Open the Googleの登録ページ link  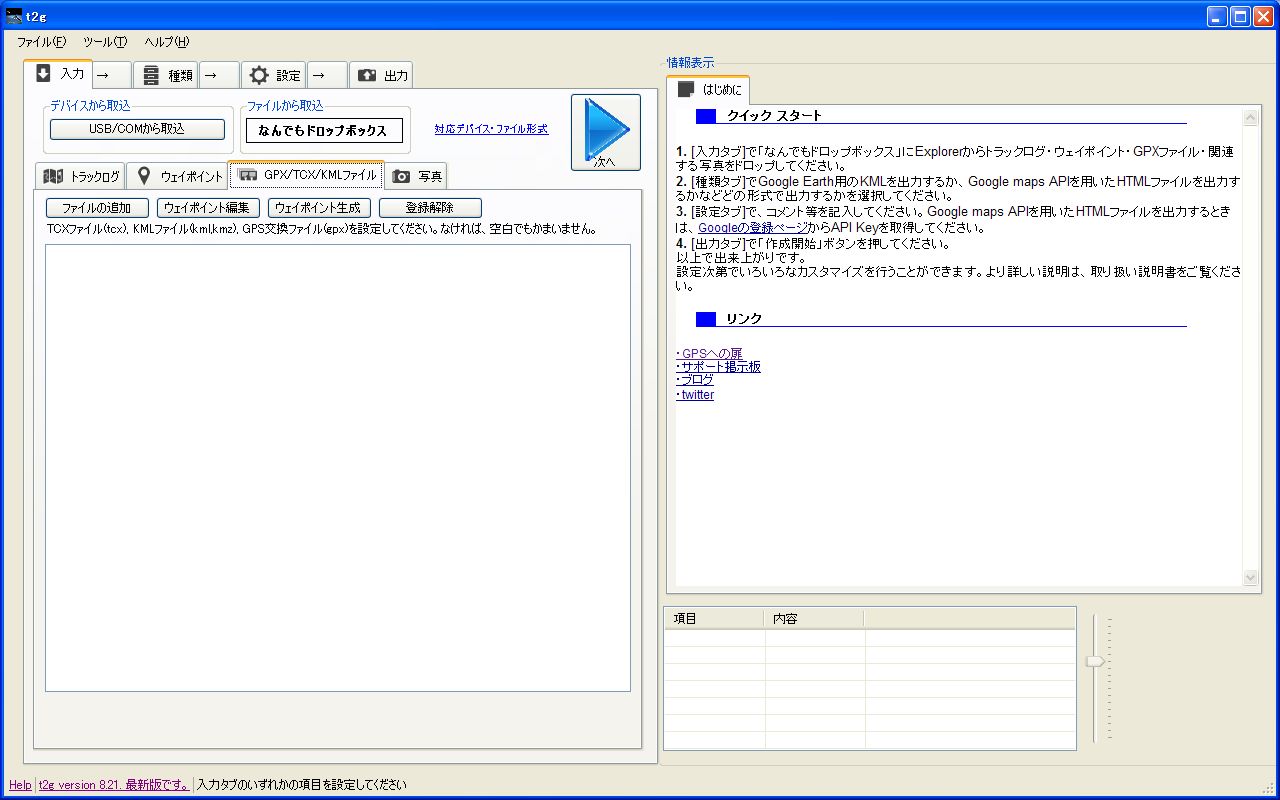pyautogui.click(x=753, y=228)
